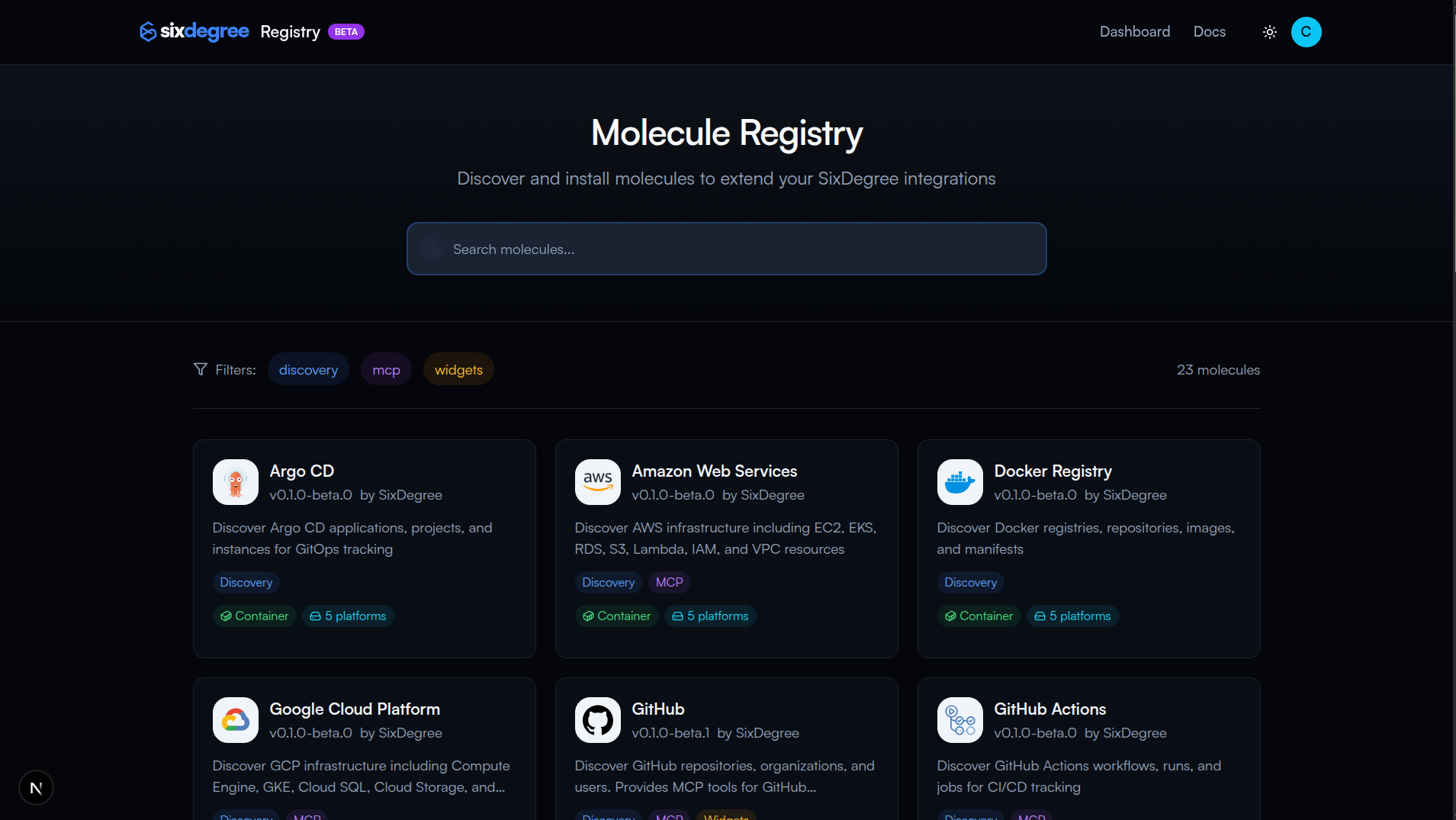Open the Google Cloud Platform logo icon

(x=235, y=719)
